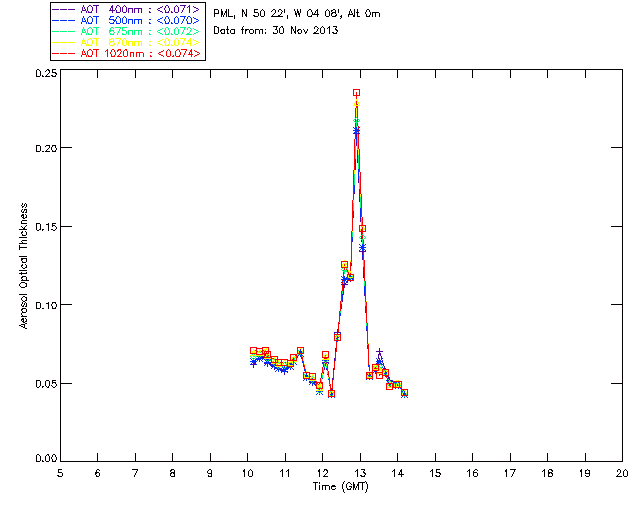Click the AOT 675nm legend entry
This screenshot has height=512, width=640.
coord(127,31)
